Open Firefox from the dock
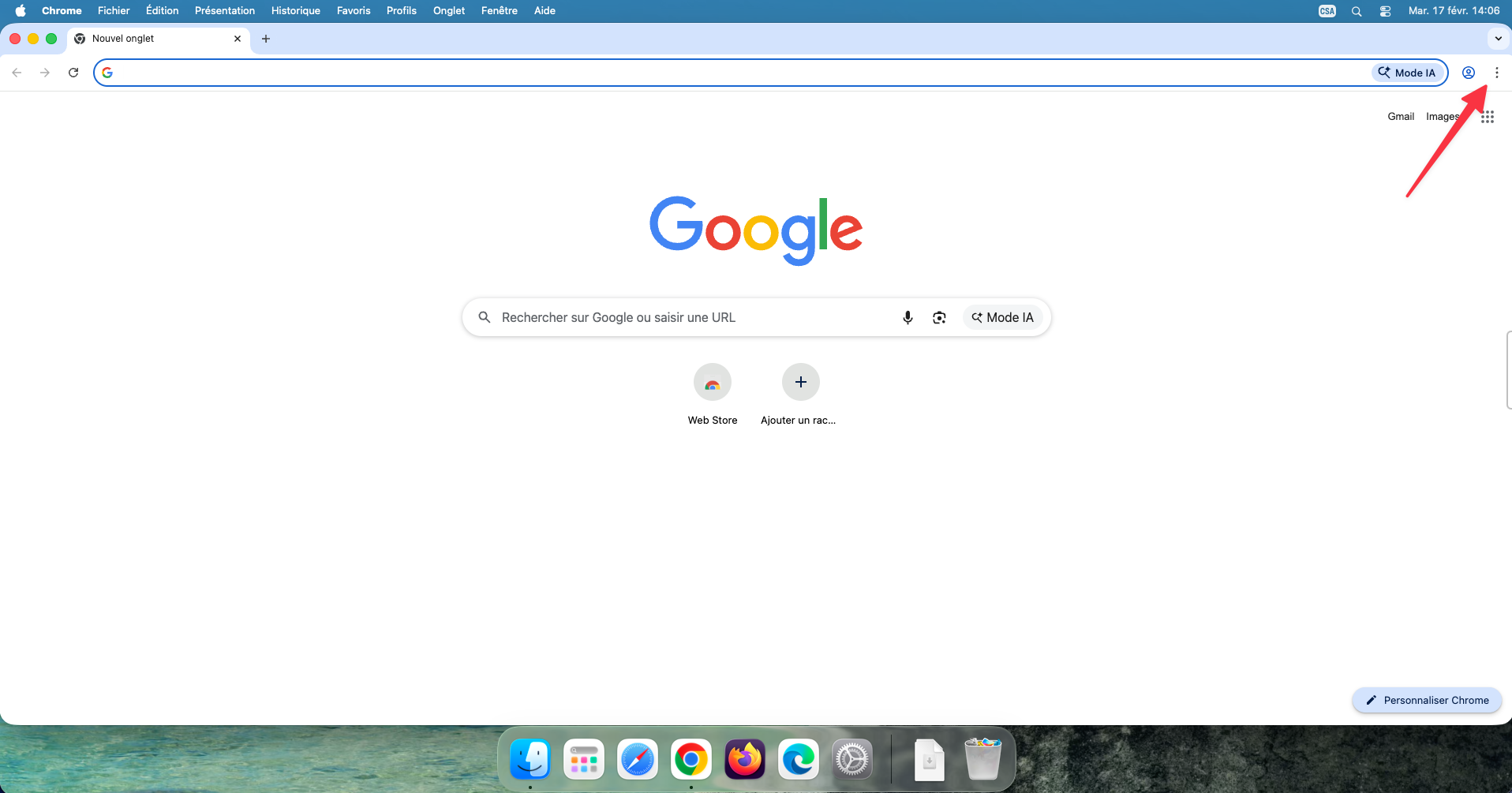1512x793 pixels. click(745, 760)
